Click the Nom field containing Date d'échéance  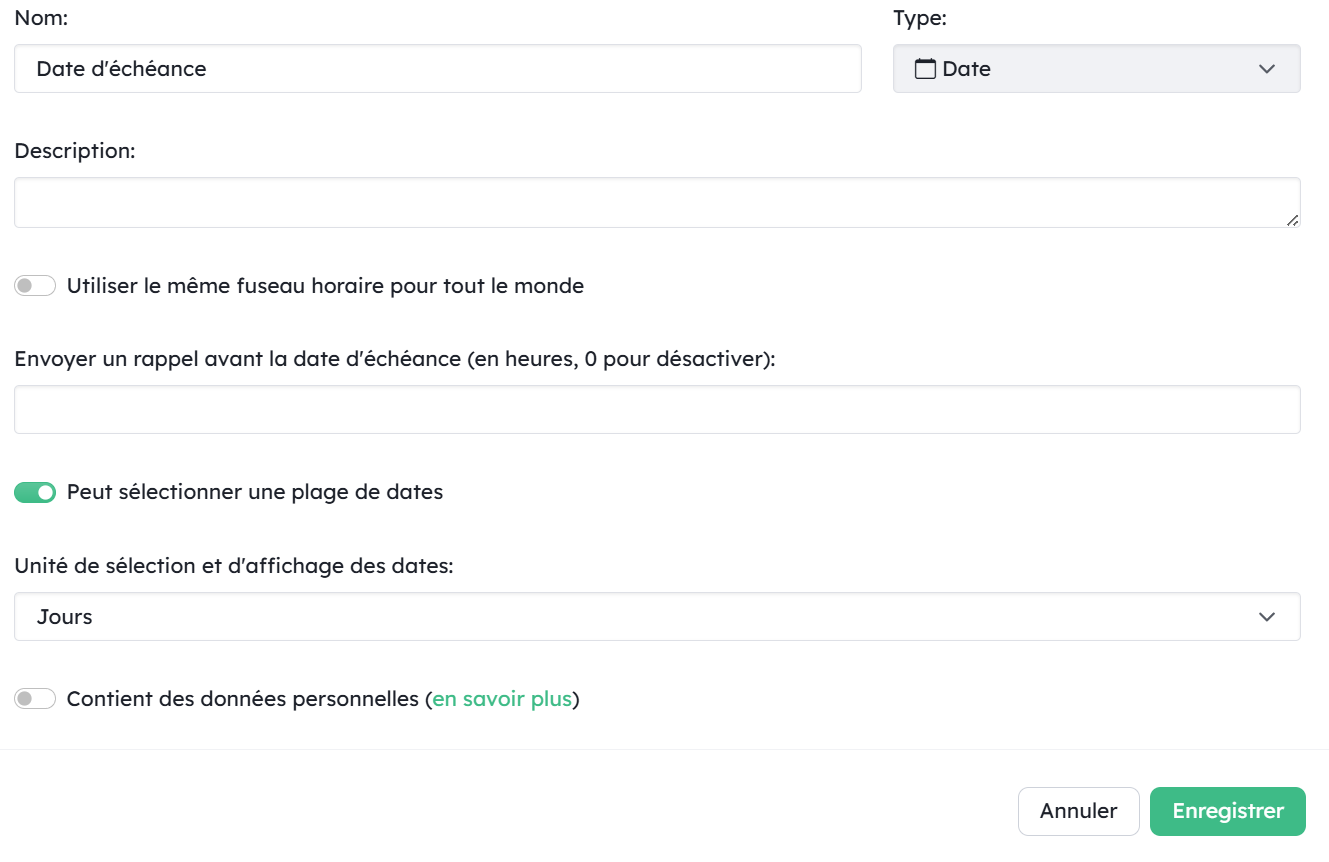[x=438, y=69]
